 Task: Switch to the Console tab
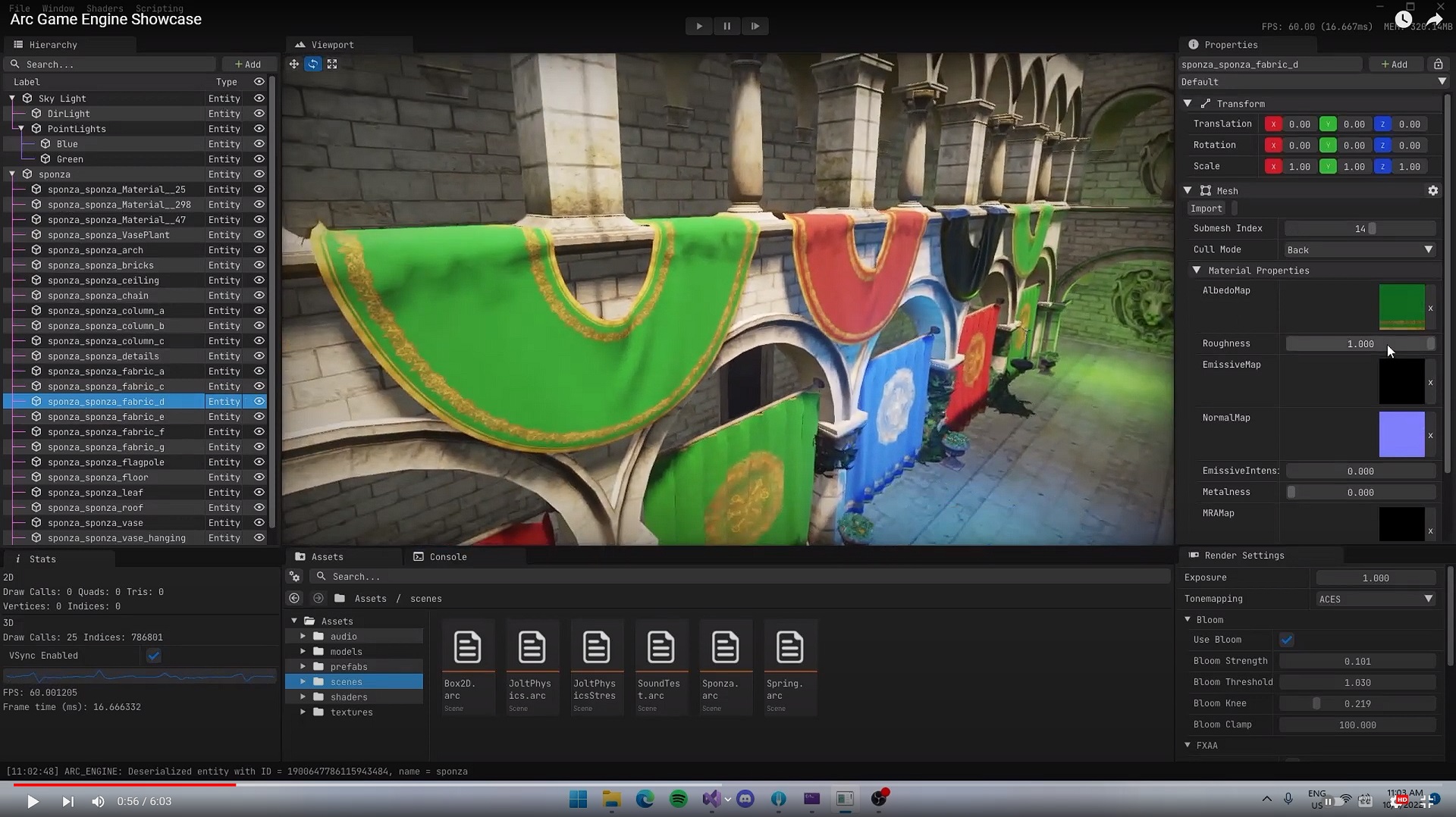[448, 556]
